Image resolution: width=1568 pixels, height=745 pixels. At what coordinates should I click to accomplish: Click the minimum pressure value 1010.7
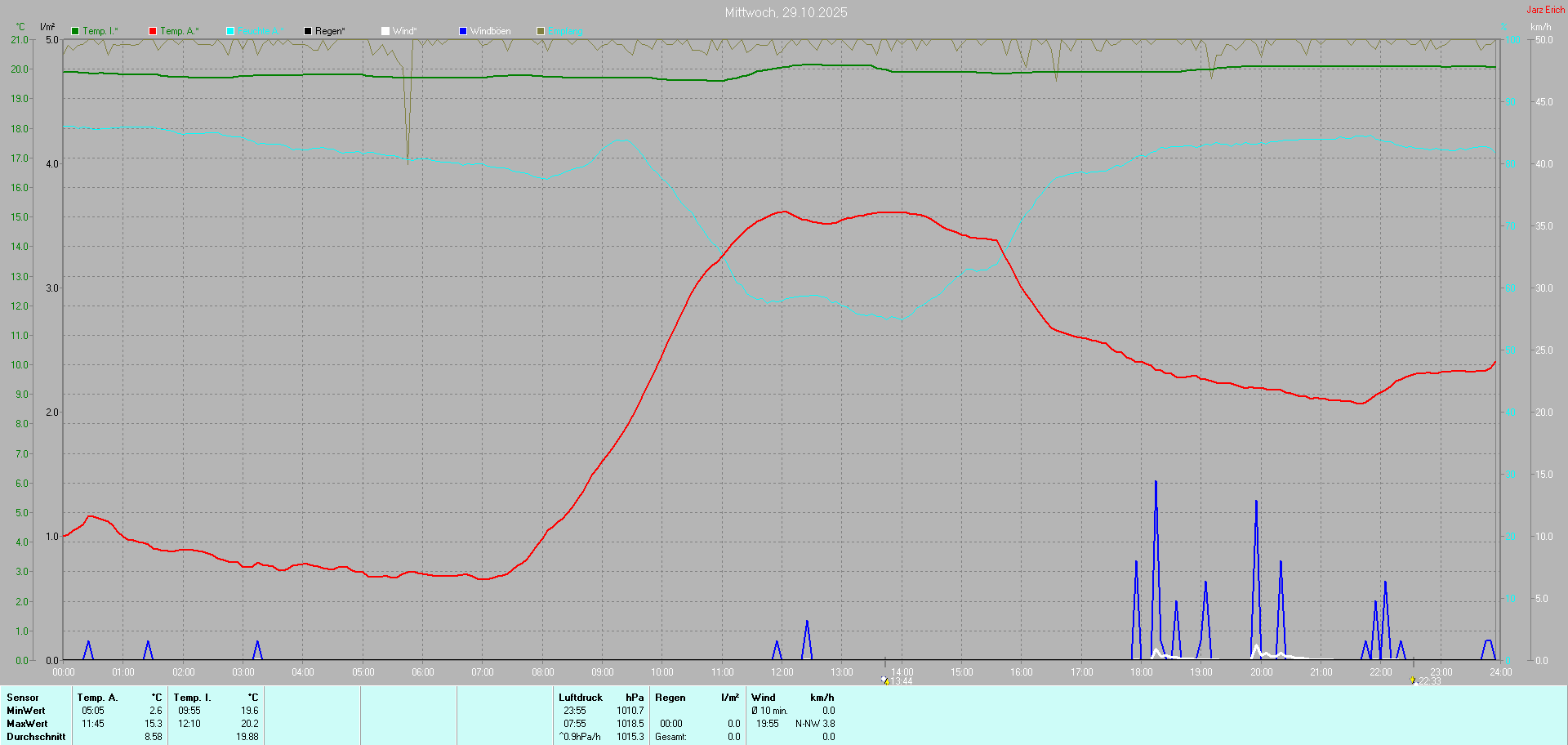point(630,711)
